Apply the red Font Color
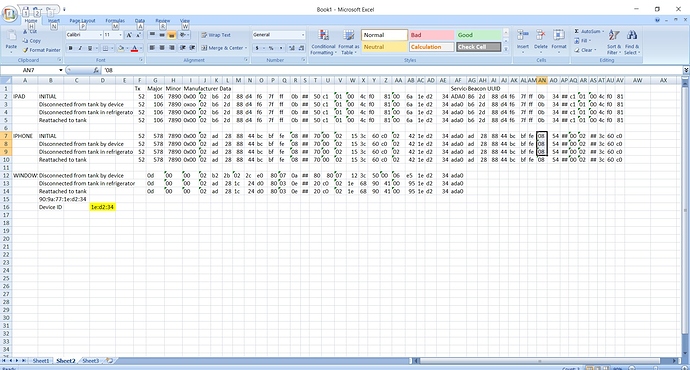The width and height of the screenshot is (690, 370). (x=135, y=48)
